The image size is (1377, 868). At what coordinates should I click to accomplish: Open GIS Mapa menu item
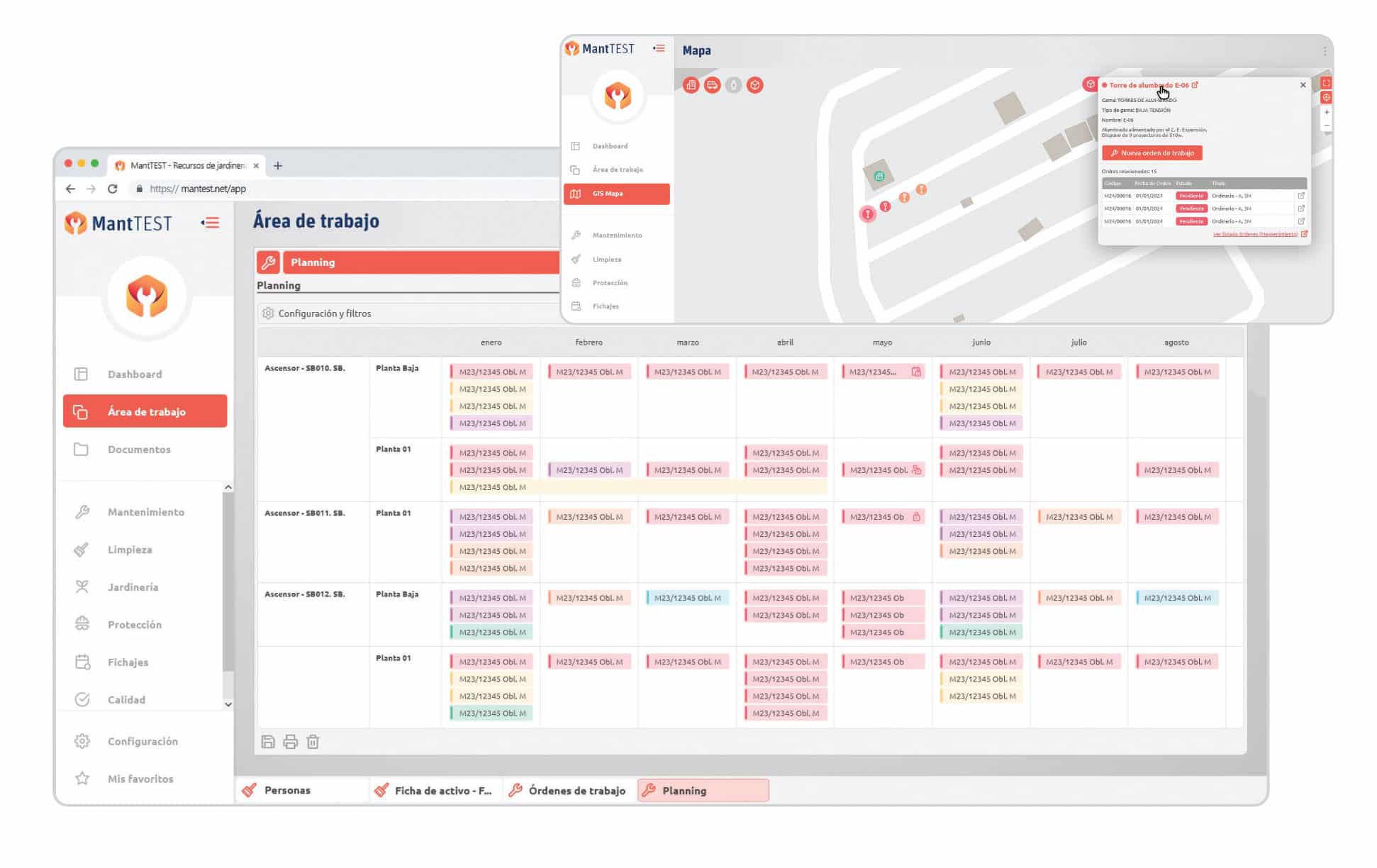tap(616, 194)
